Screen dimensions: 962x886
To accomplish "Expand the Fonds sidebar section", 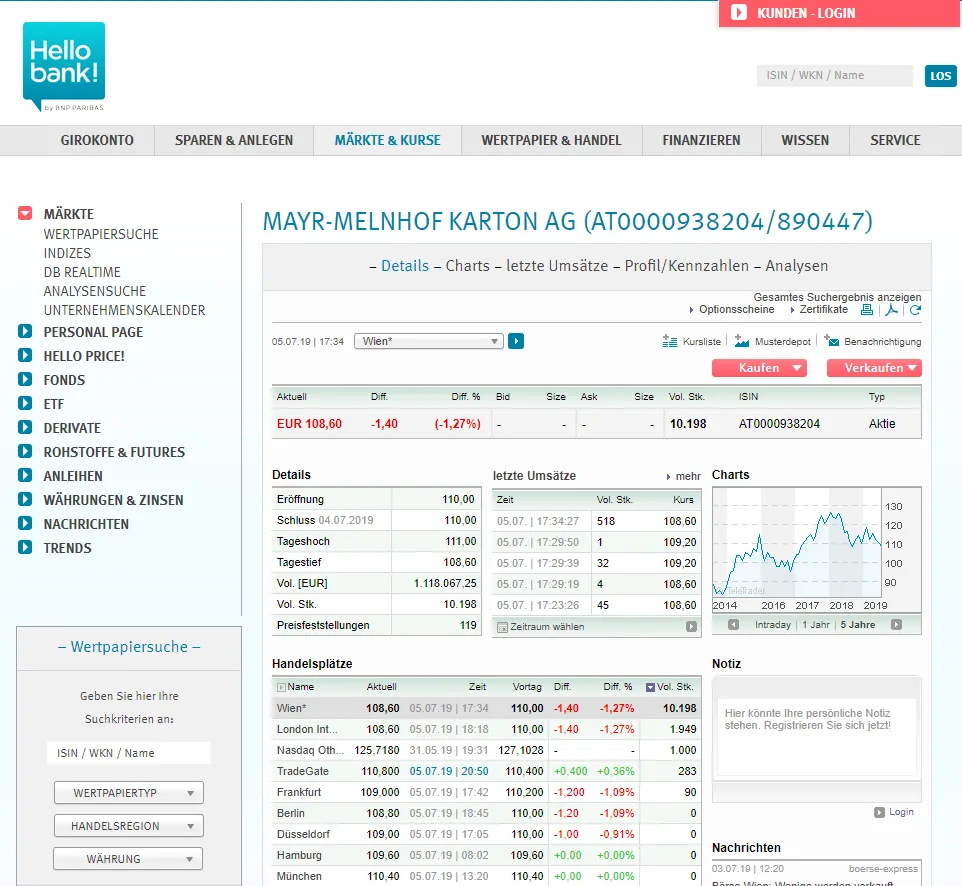I will (25, 379).
